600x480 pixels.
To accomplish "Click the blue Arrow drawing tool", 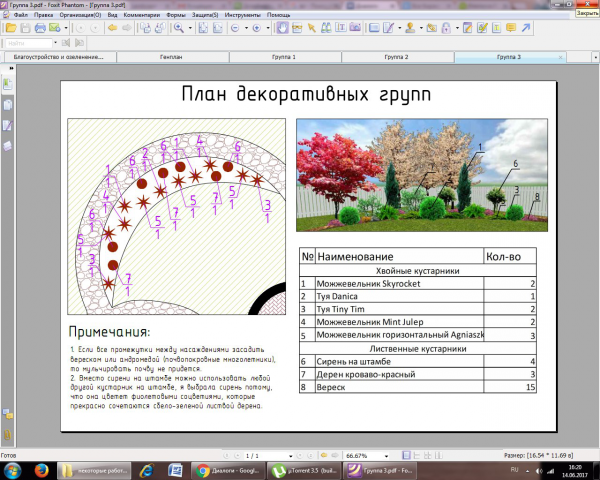I will point(526,28).
